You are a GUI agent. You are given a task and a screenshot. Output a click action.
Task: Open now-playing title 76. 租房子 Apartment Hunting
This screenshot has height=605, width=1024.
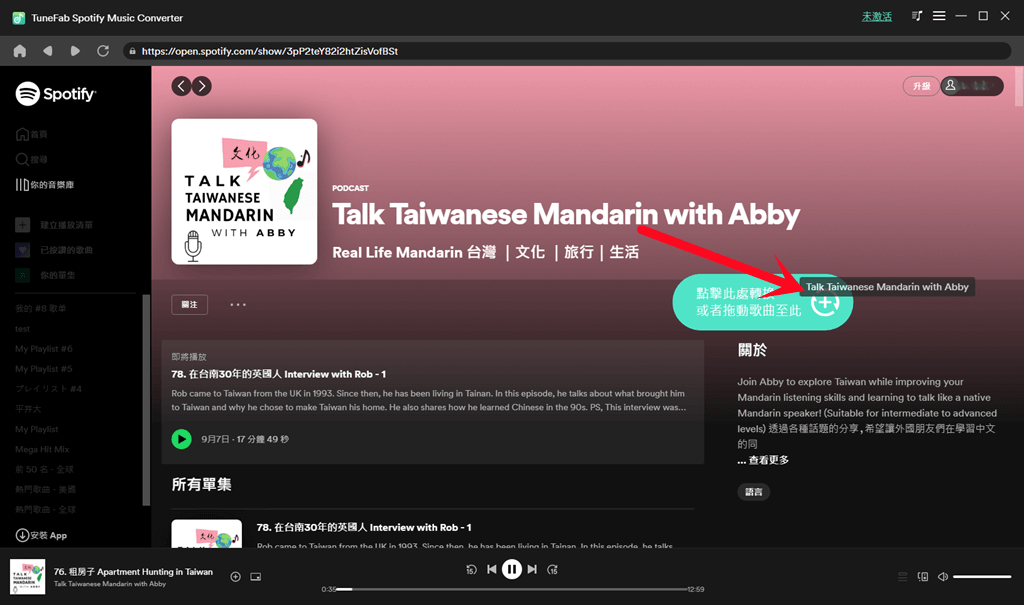[133, 572]
